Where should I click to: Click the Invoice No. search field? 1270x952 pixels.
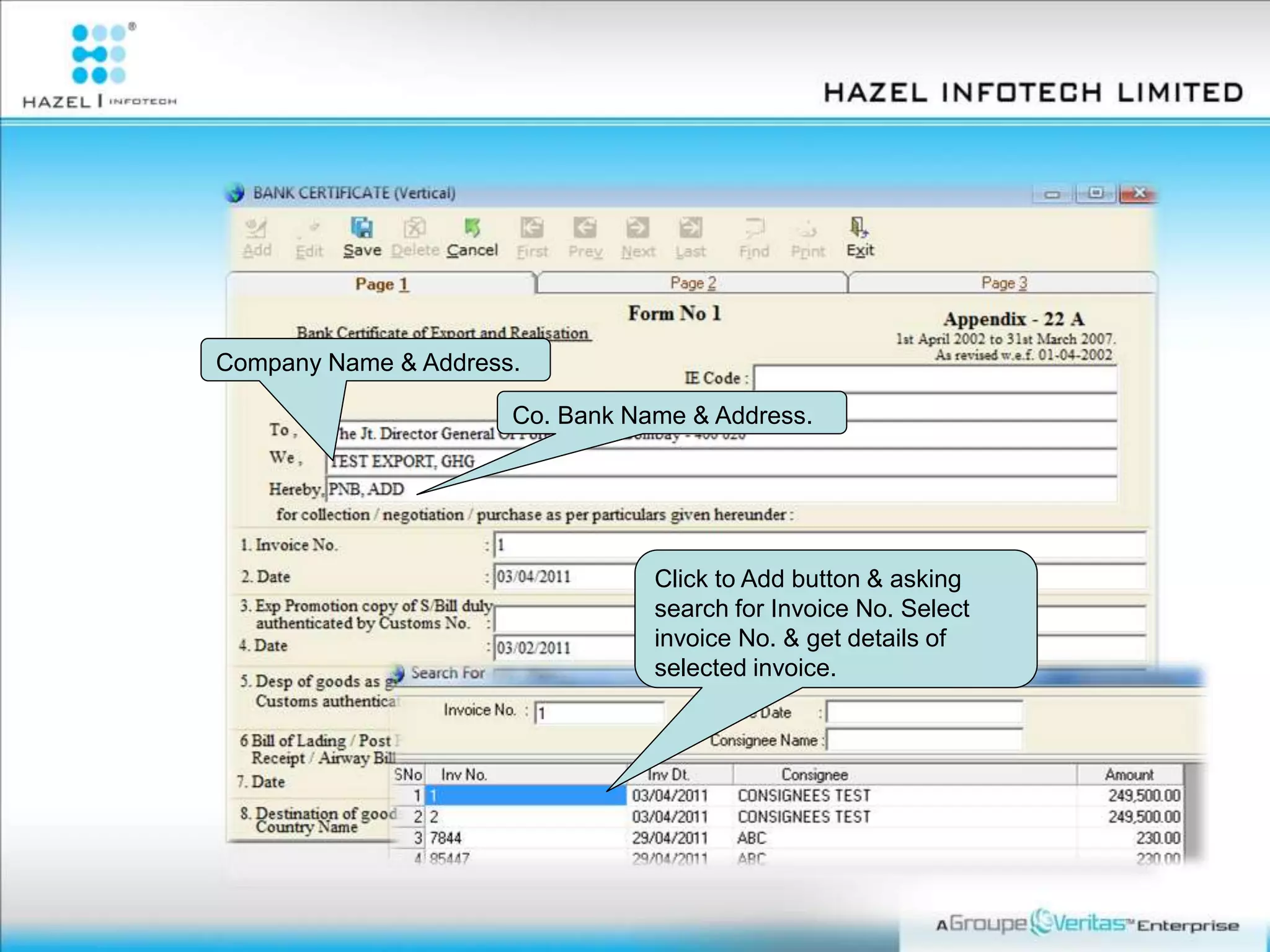[599, 713]
